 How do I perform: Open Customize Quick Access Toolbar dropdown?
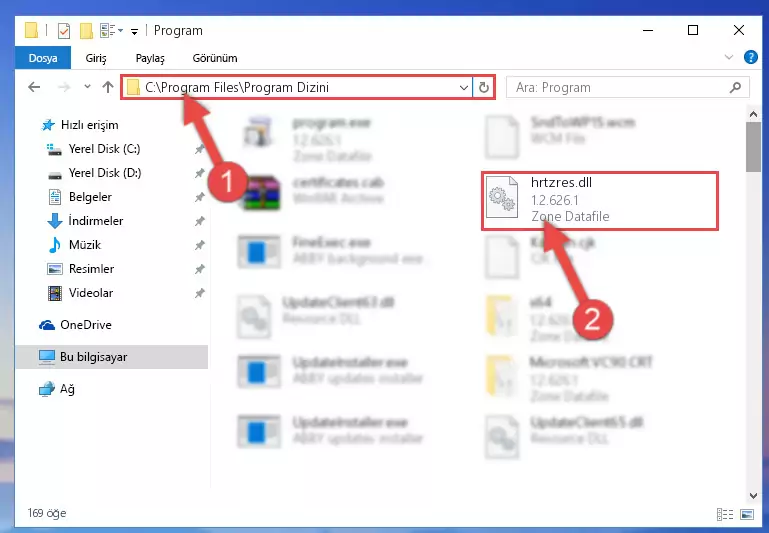click(x=134, y=32)
